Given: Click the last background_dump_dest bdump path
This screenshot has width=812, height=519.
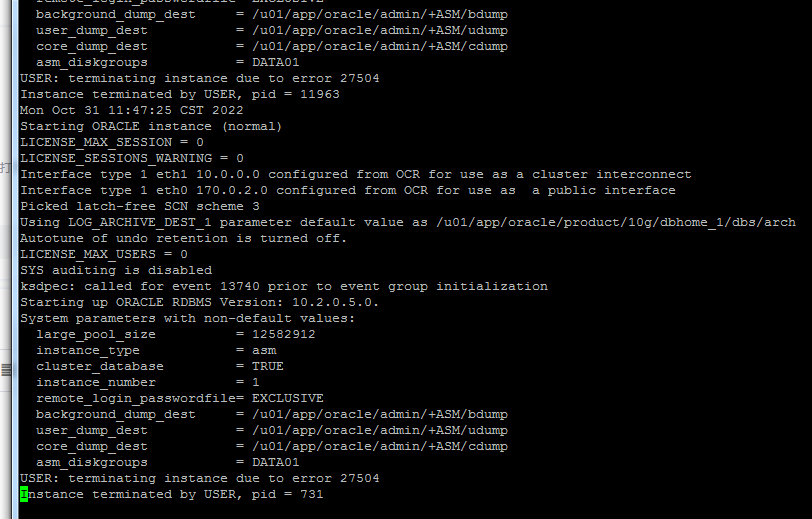Looking at the screenshot, I should pyautogui.click(x=380, y=414).
